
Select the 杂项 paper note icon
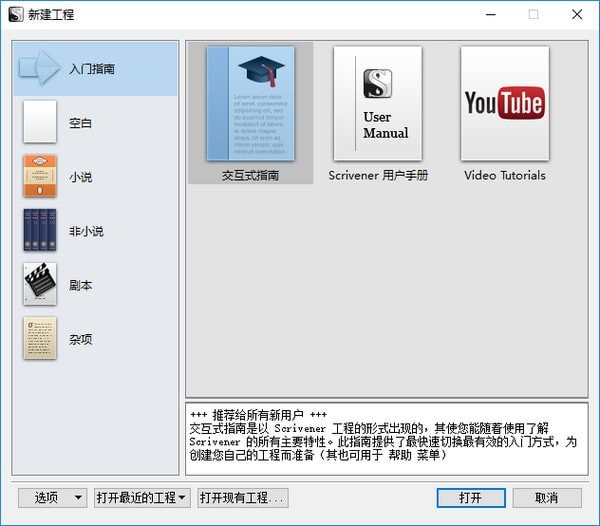click(40, 339)
